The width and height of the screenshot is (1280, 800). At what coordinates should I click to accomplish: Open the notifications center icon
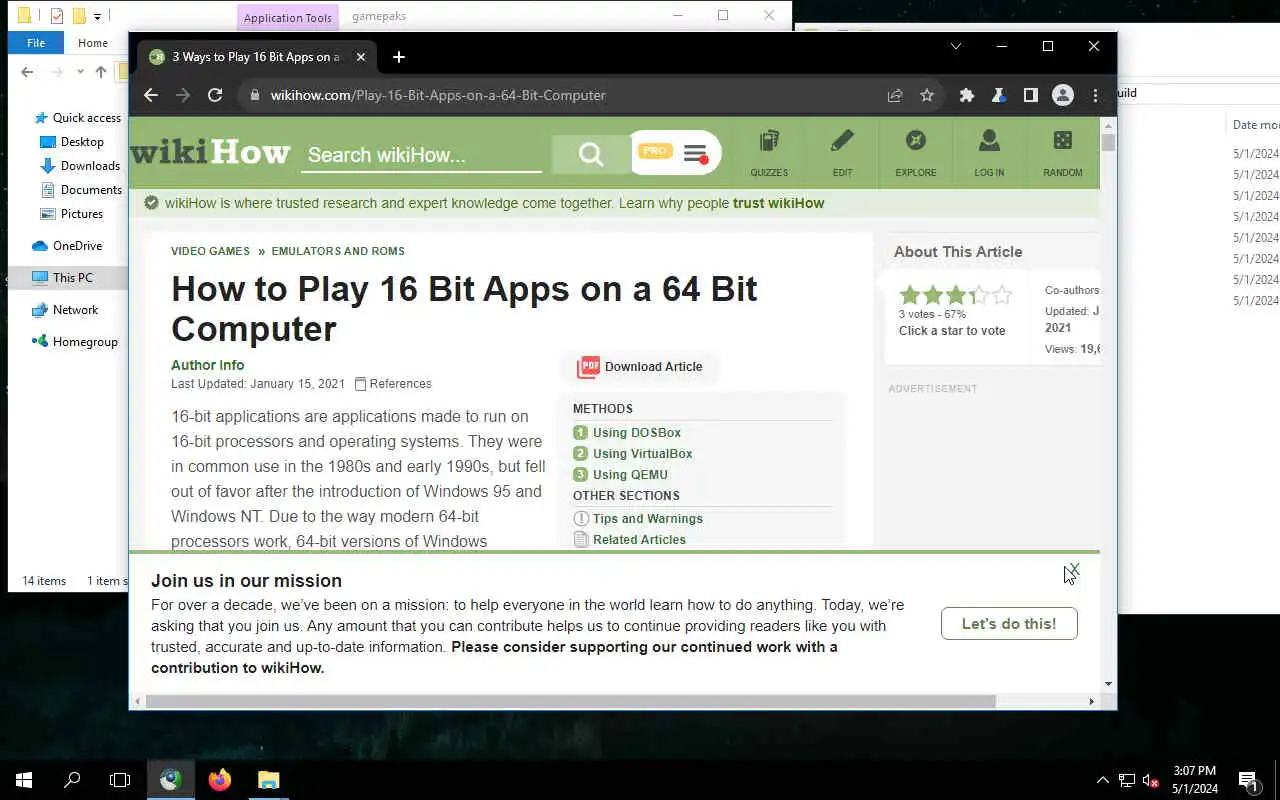tap(1248, 780)
